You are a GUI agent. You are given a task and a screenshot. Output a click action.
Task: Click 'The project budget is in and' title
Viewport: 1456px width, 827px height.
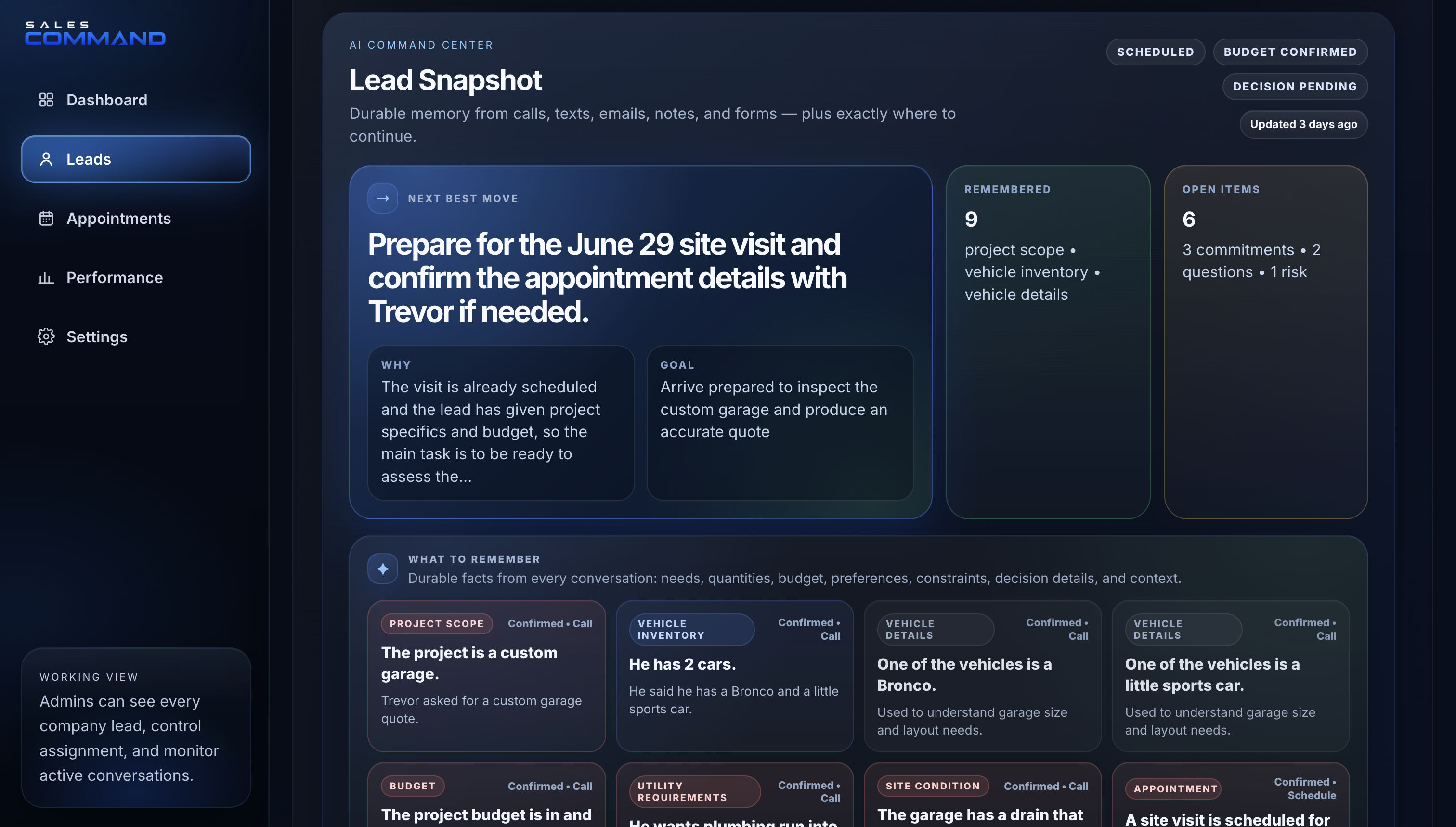(x=486, y=814)
